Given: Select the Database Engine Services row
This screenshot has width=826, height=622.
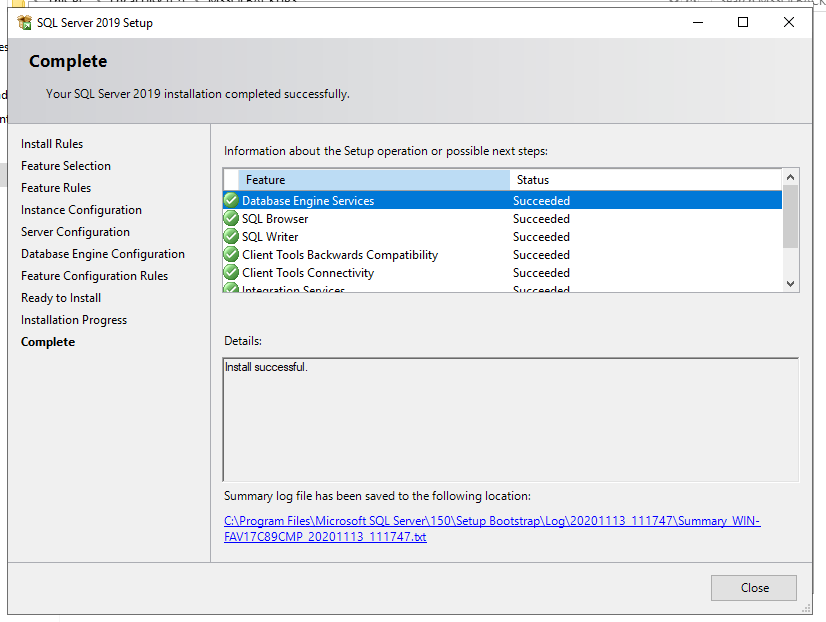Looking at the screenshot, I should (x=503, y=201).
